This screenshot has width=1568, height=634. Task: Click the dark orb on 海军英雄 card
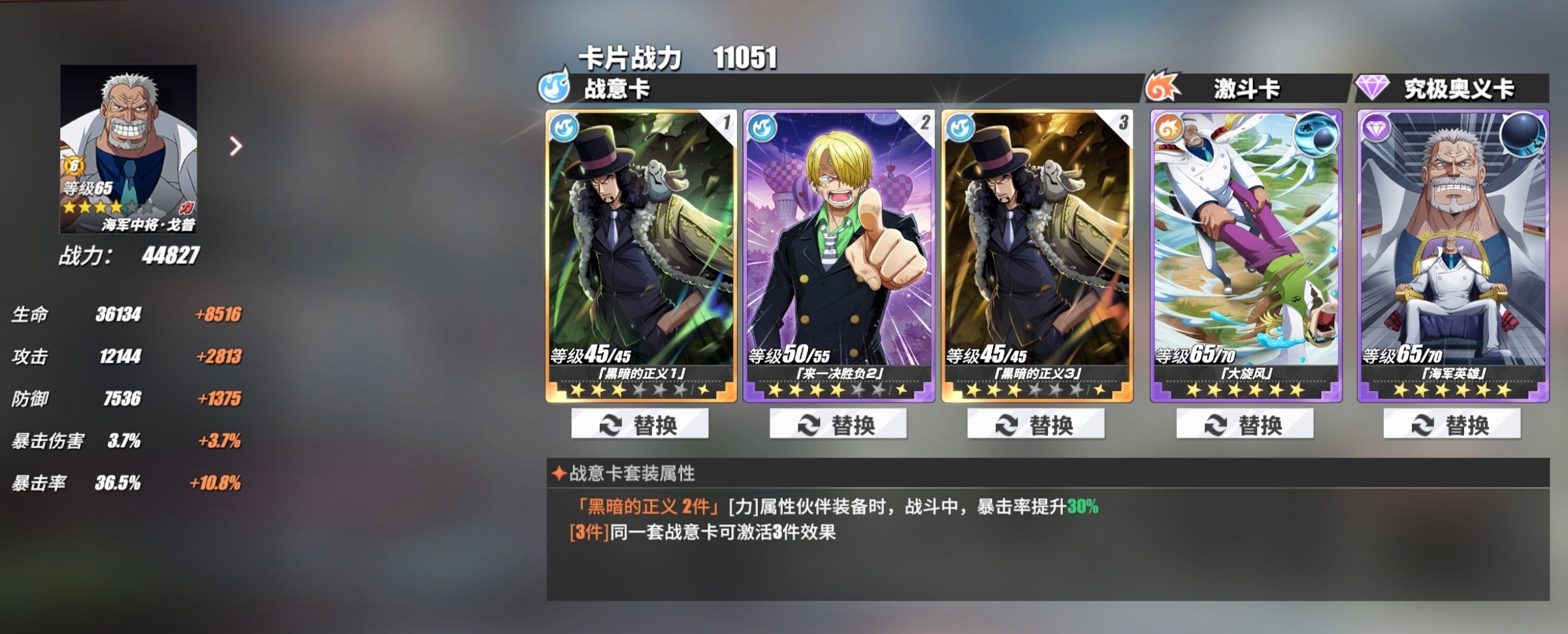point(1523,134)
